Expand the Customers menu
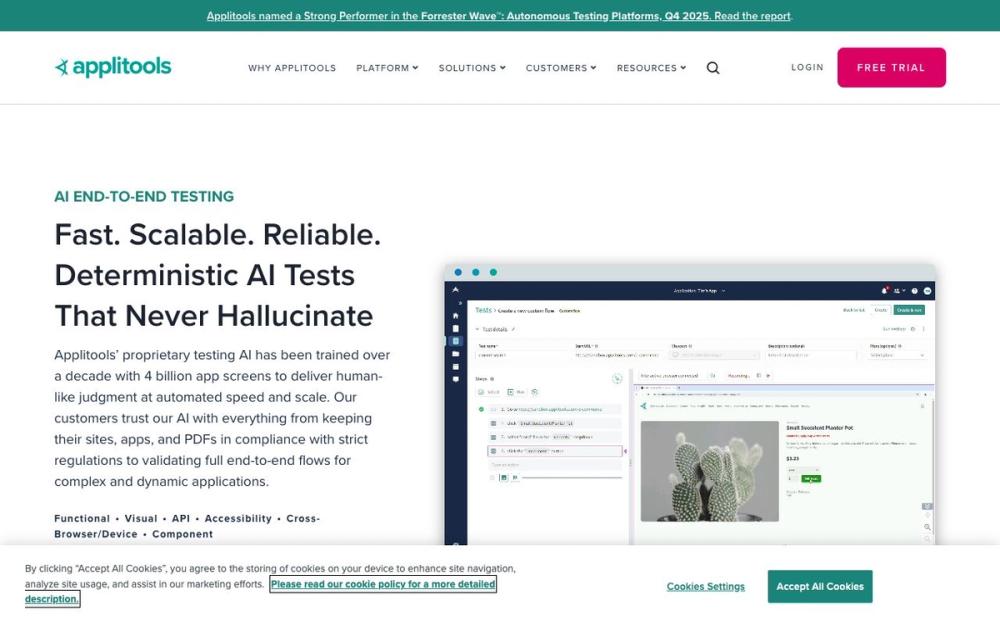Image resolution: width=1000 pixels, height=625 pixels. click(561, 68)
